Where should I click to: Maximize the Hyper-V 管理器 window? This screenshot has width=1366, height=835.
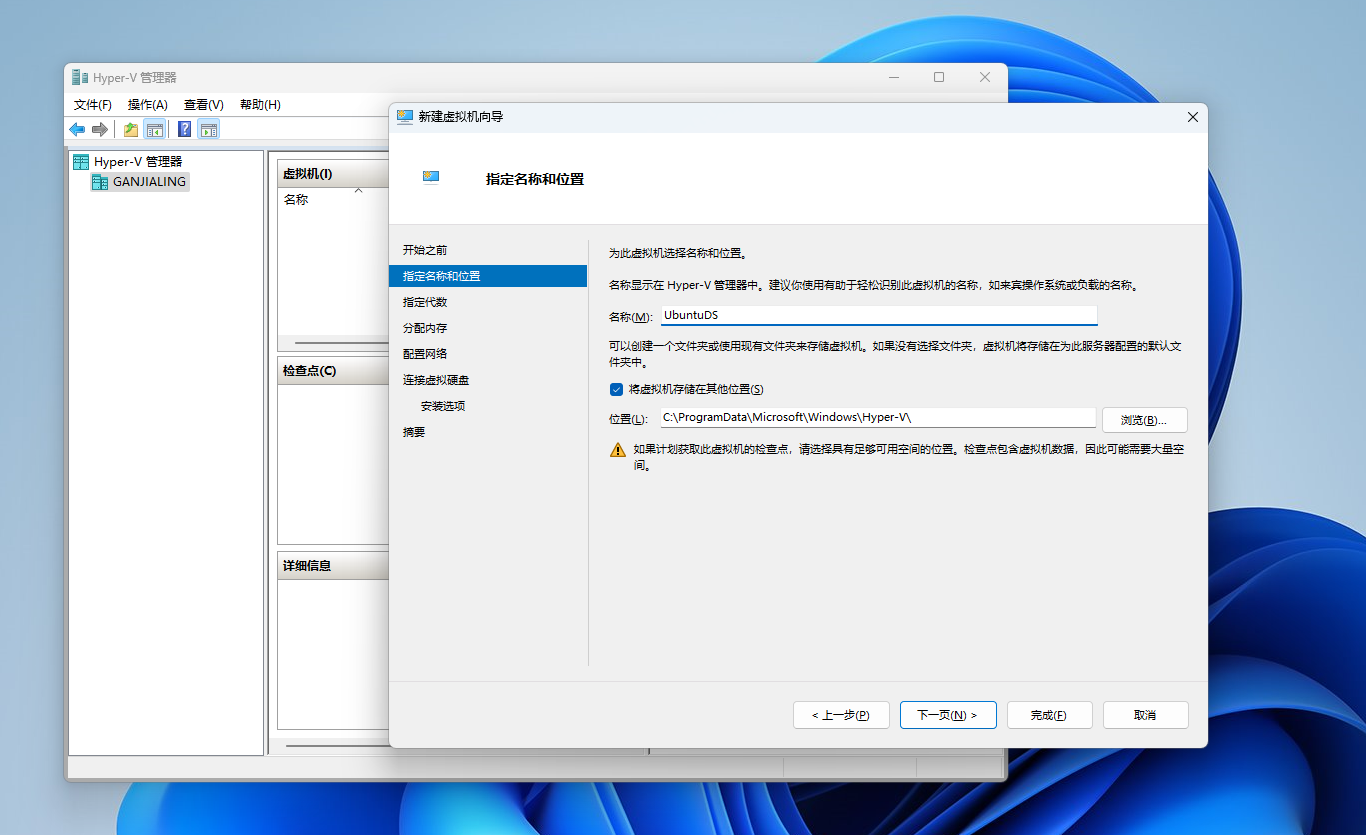pos(939,77)
